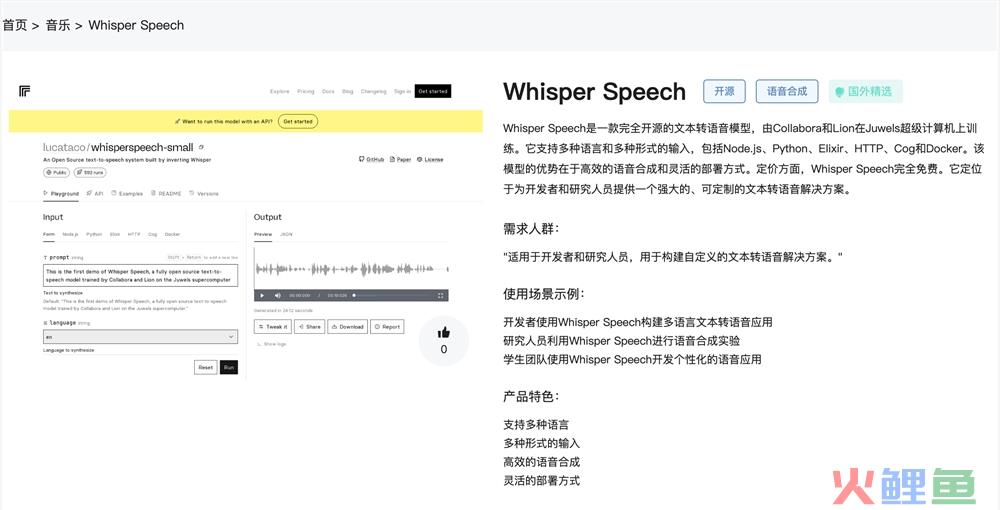Switch to the Versions tab
The image size is (1000, 510).
pos(204,193)
